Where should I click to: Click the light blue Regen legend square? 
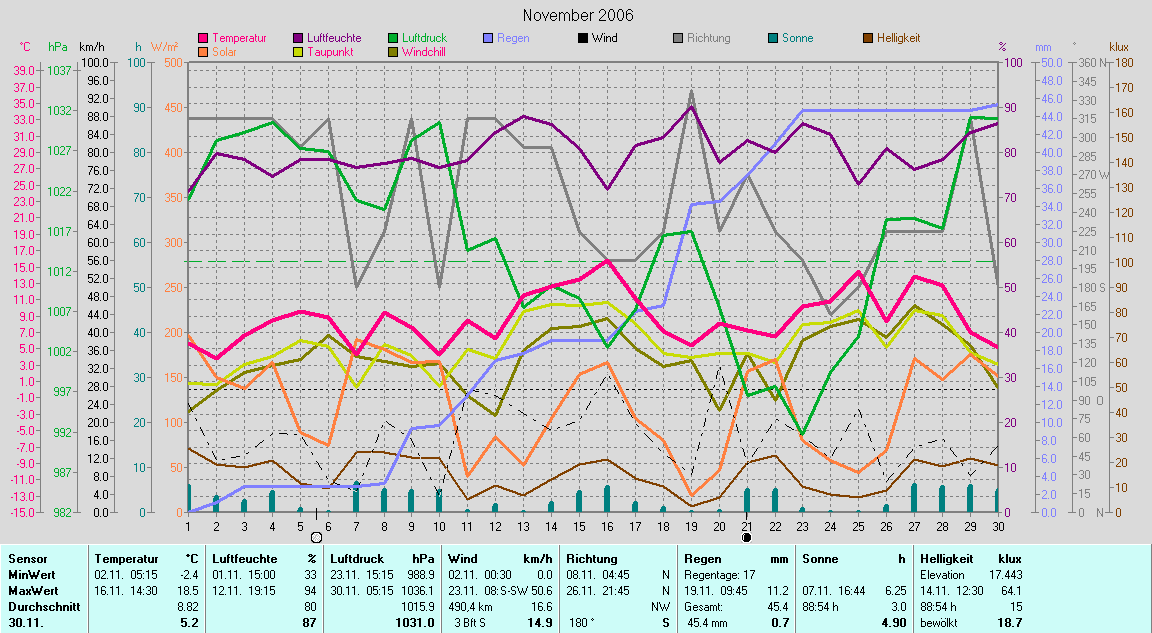[x=488, y=38]
